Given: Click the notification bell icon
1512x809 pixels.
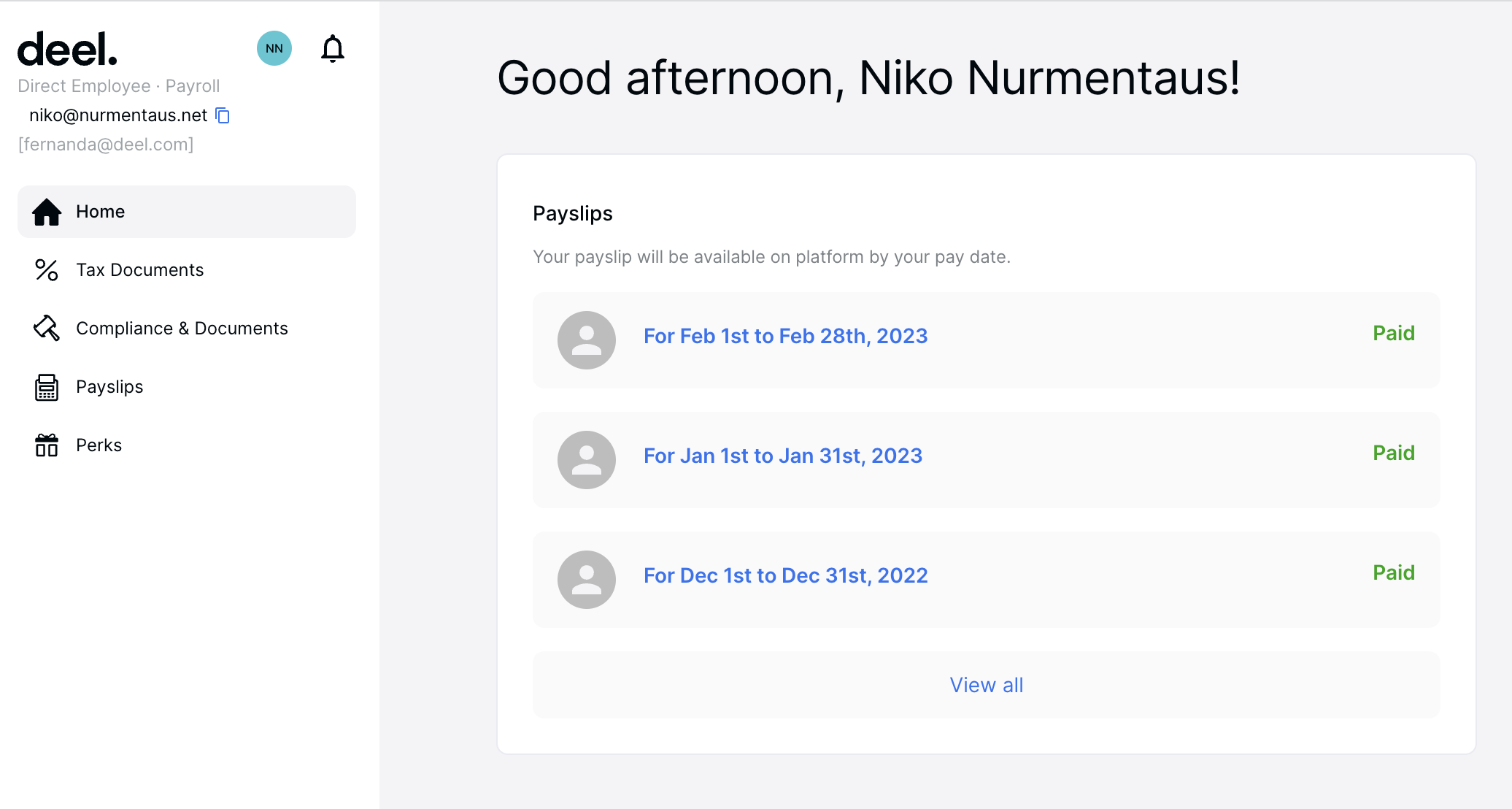Looking at the screenshot, I should (333, 49).
